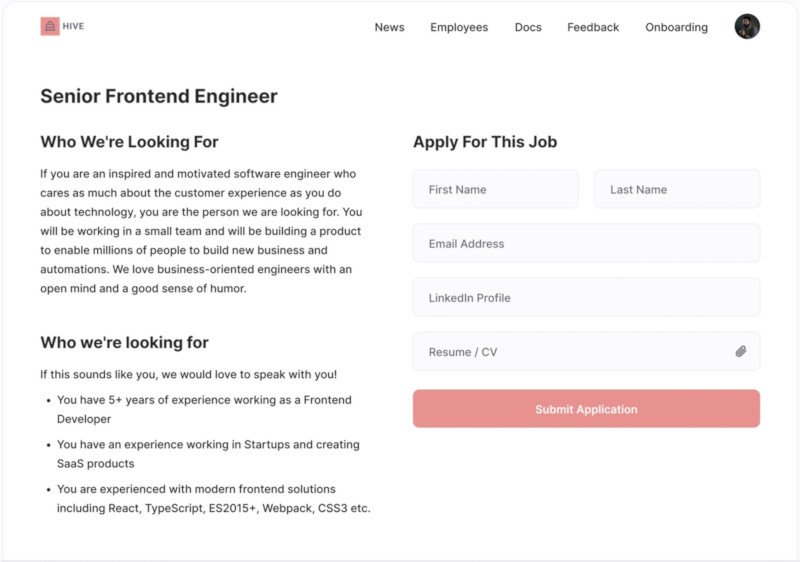The width and height of the screenshot is (800, 562).
Task: Open the News menu item
Action: click(x=389, y=27)
